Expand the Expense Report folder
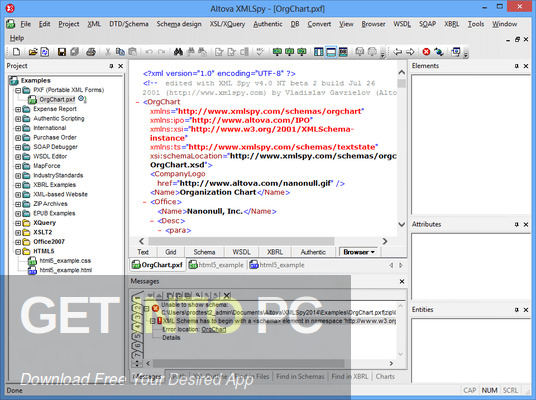The height and width of the screenshot is (400, 536). [18, 109]
